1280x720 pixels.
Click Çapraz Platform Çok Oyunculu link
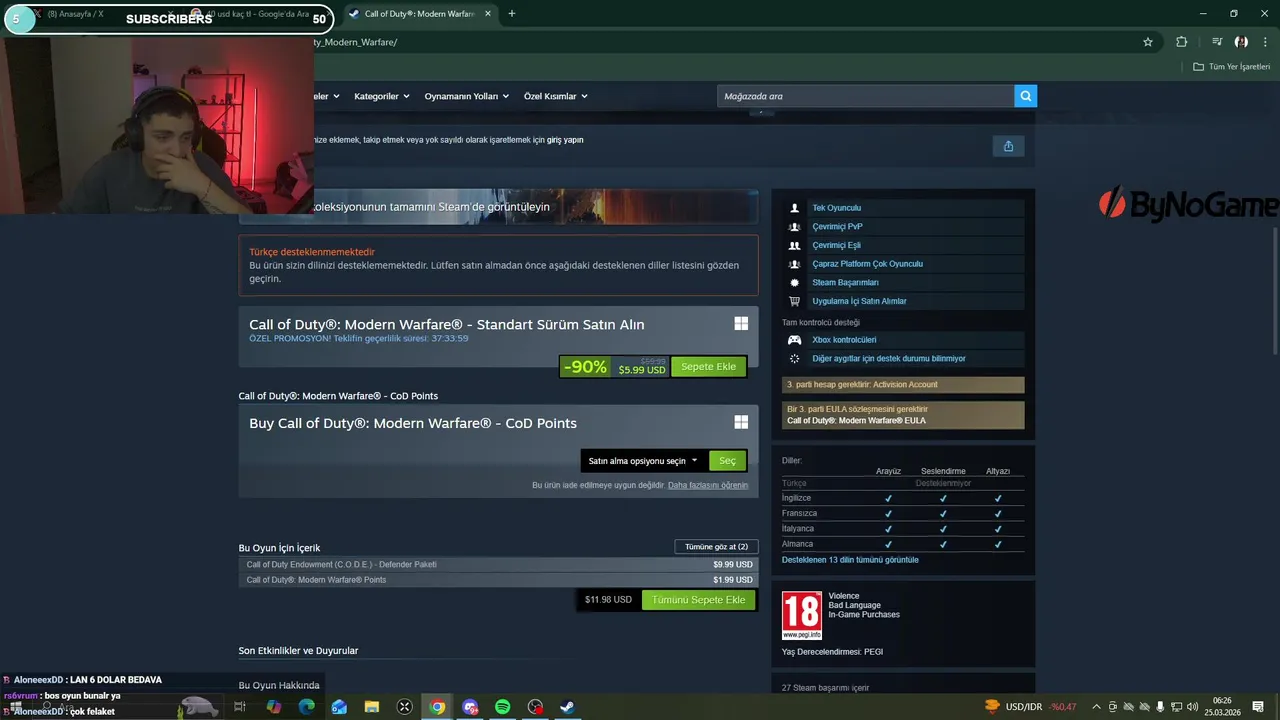(x=867, y=264)
